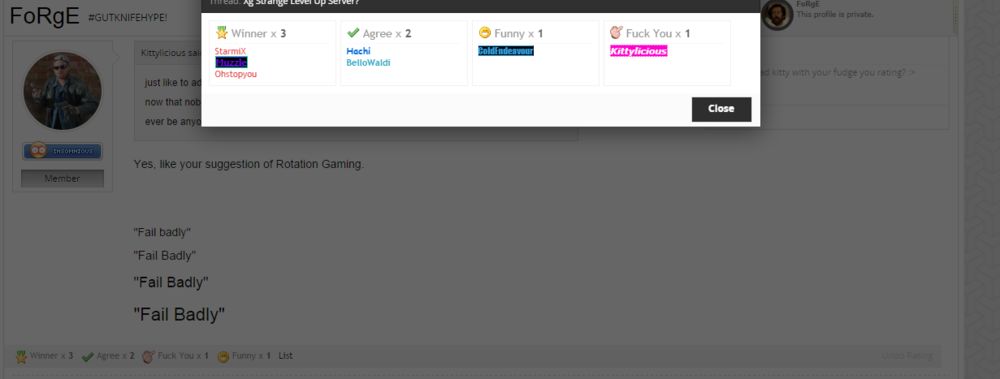Click the Funny smiley icon in dialog
The width and height of the screenshot is (1000, 379).
(x=485, y=33)
